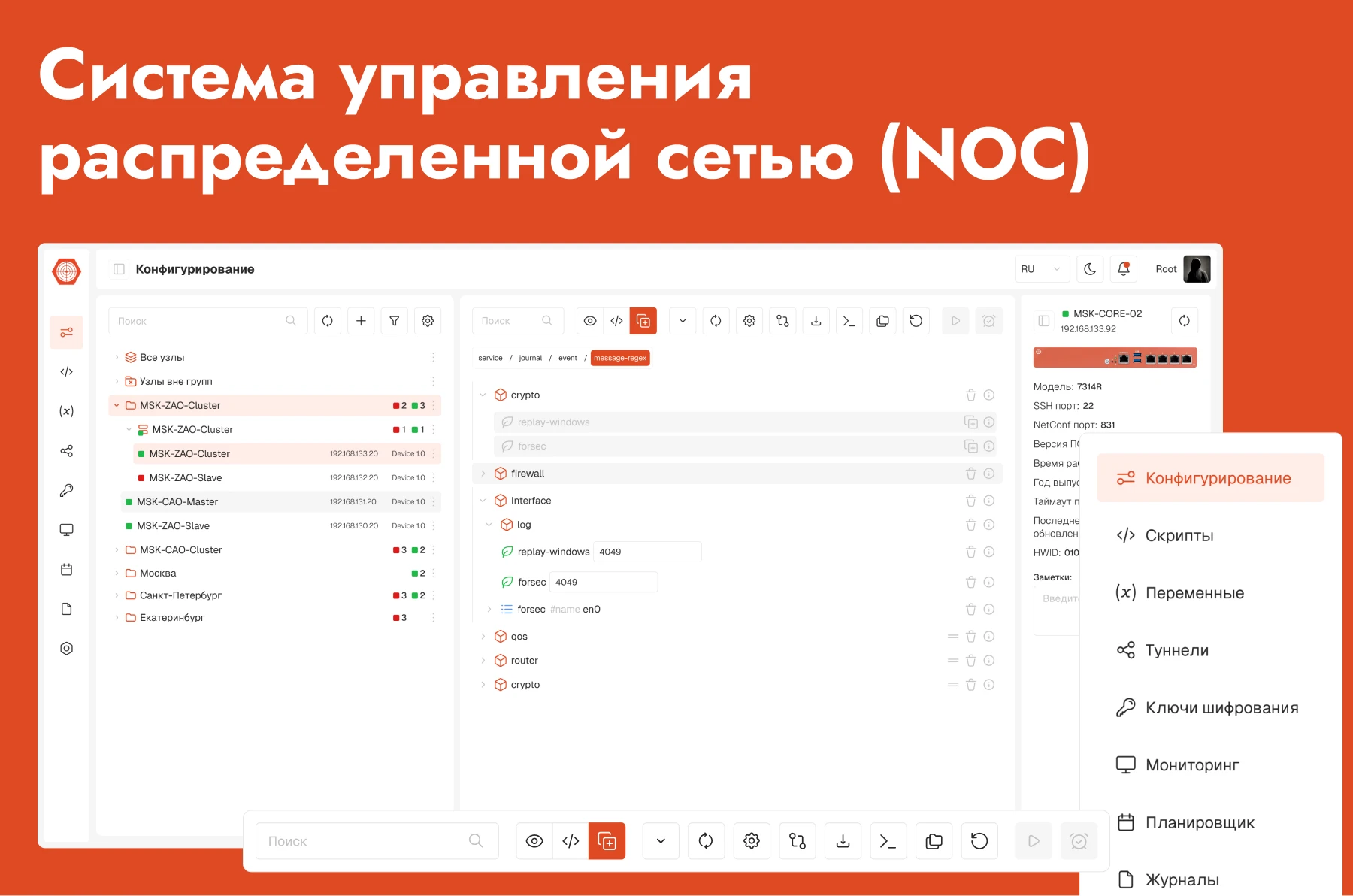This screenshot has height=896, width=1353.
Task: Open Configuration section in left sidebar
Action: [x=66, y=332]
